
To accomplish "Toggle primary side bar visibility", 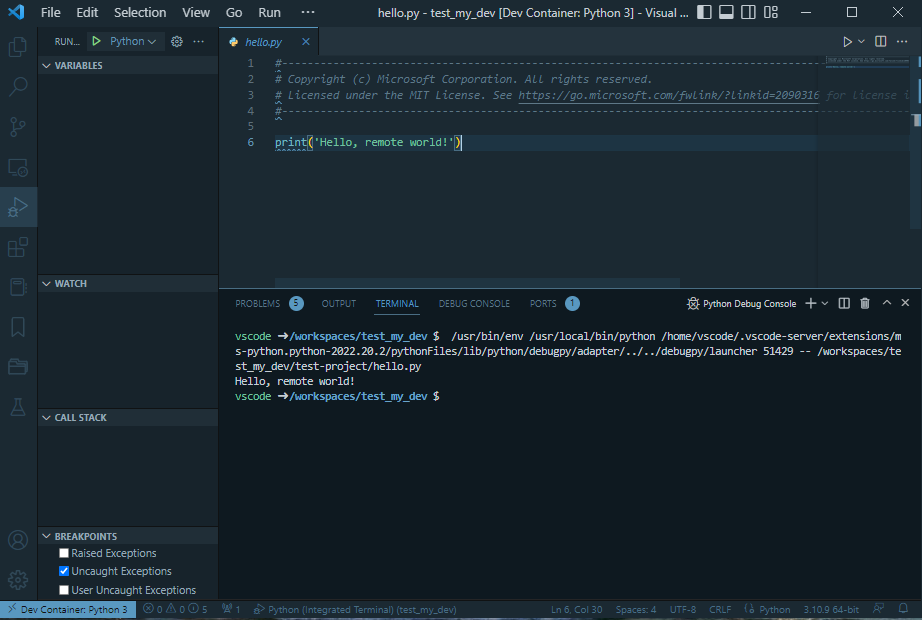I will click(x=704, y=12).
